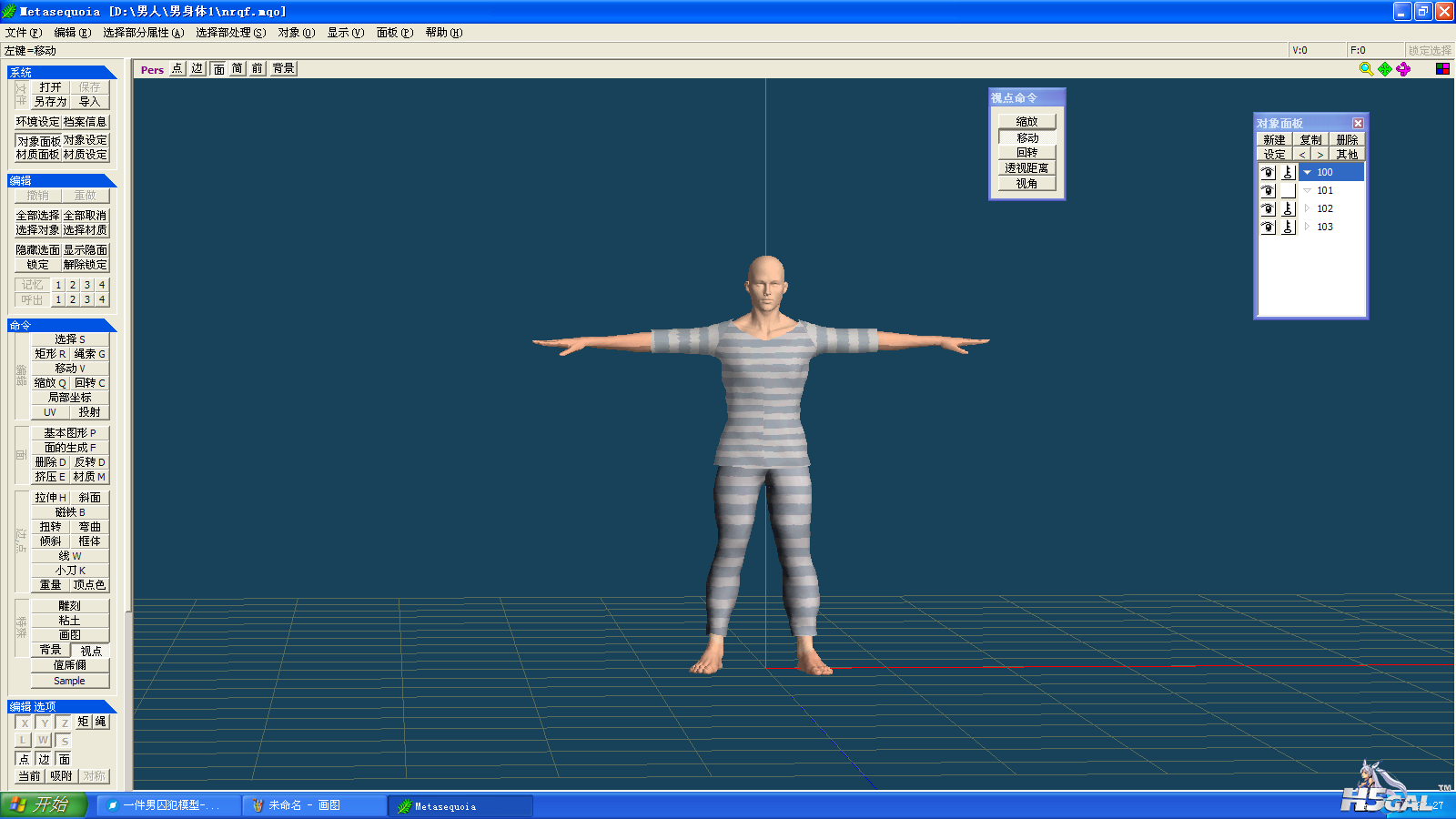Image resolution: width=1456 pixels, height=819 pixels.
Task: Click the 材质面板 material panel button
Action: pyautogui.click(x=37, y=155)
